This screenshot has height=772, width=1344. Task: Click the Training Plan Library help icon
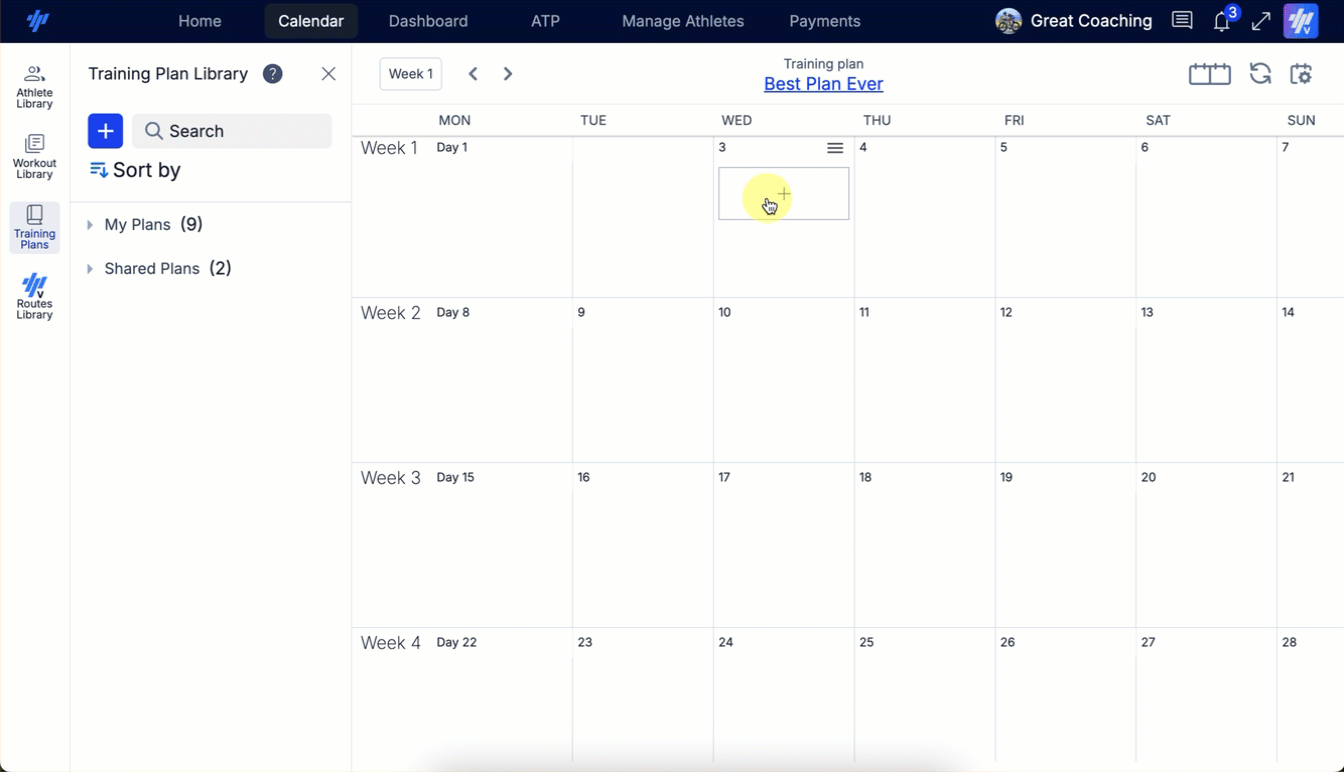tap(272, 74)
